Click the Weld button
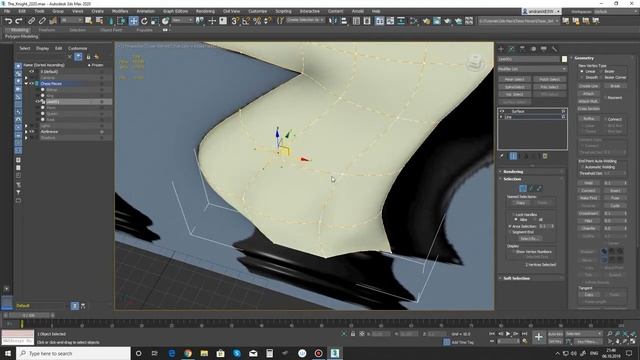640x360 pixels. click(588, 183)
